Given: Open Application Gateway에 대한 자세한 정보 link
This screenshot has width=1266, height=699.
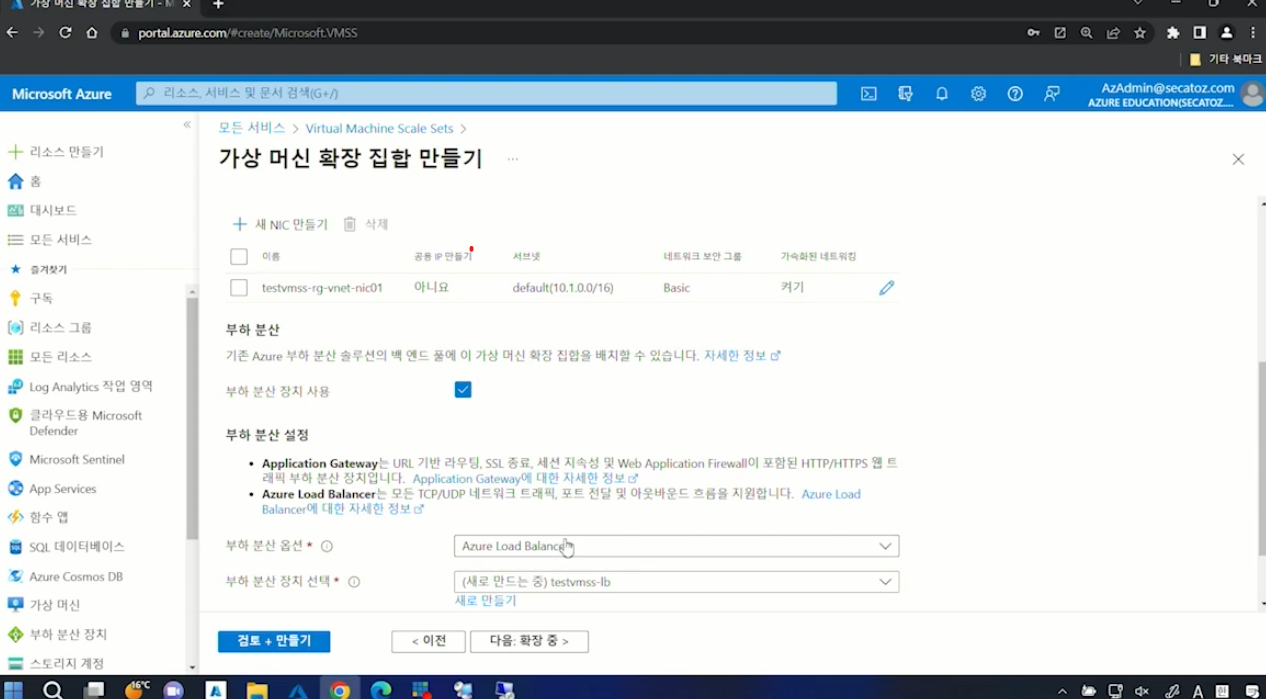Looking at the screenshot, I should (525, 479).
